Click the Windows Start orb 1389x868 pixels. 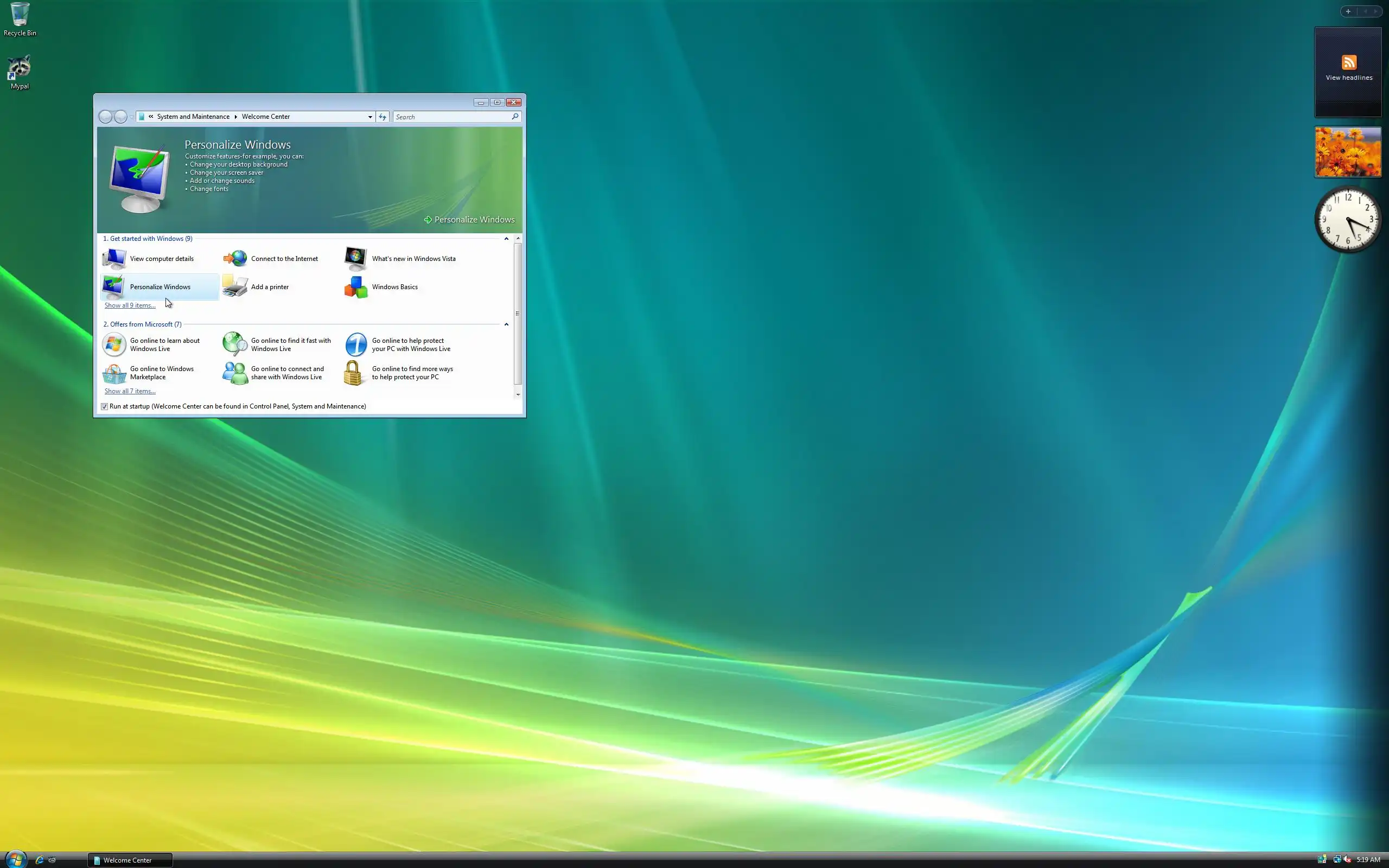[x=16, y=859]
